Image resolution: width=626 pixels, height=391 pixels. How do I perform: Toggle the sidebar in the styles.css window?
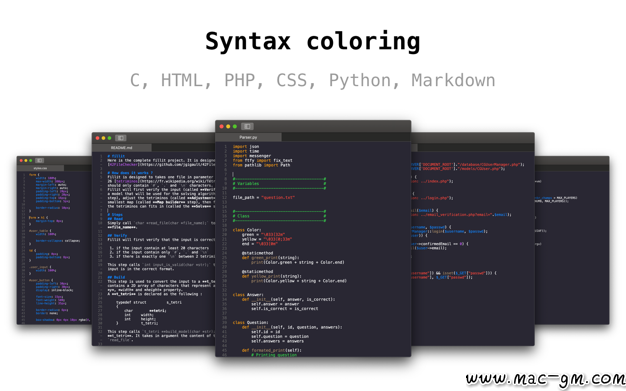40,161
